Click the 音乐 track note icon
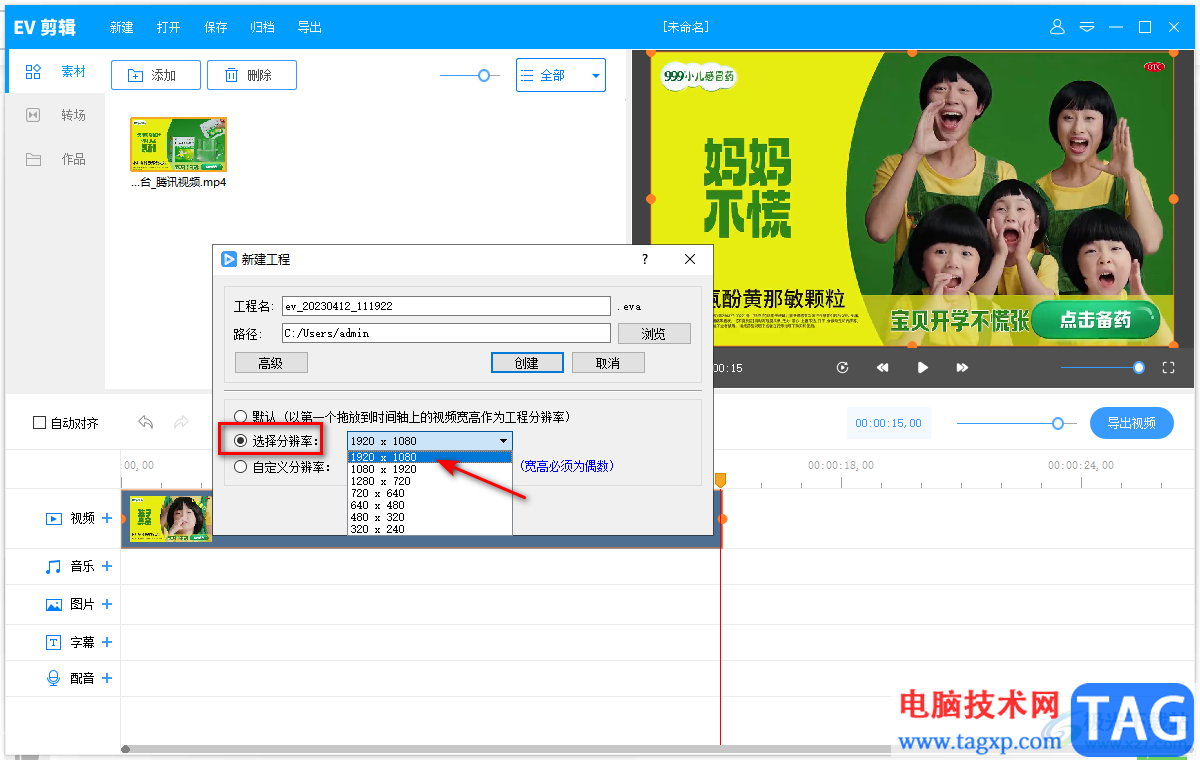Image resolution: width=1200 pixels, height=760 pixels. pyautogui.click(x=54, y=566)
